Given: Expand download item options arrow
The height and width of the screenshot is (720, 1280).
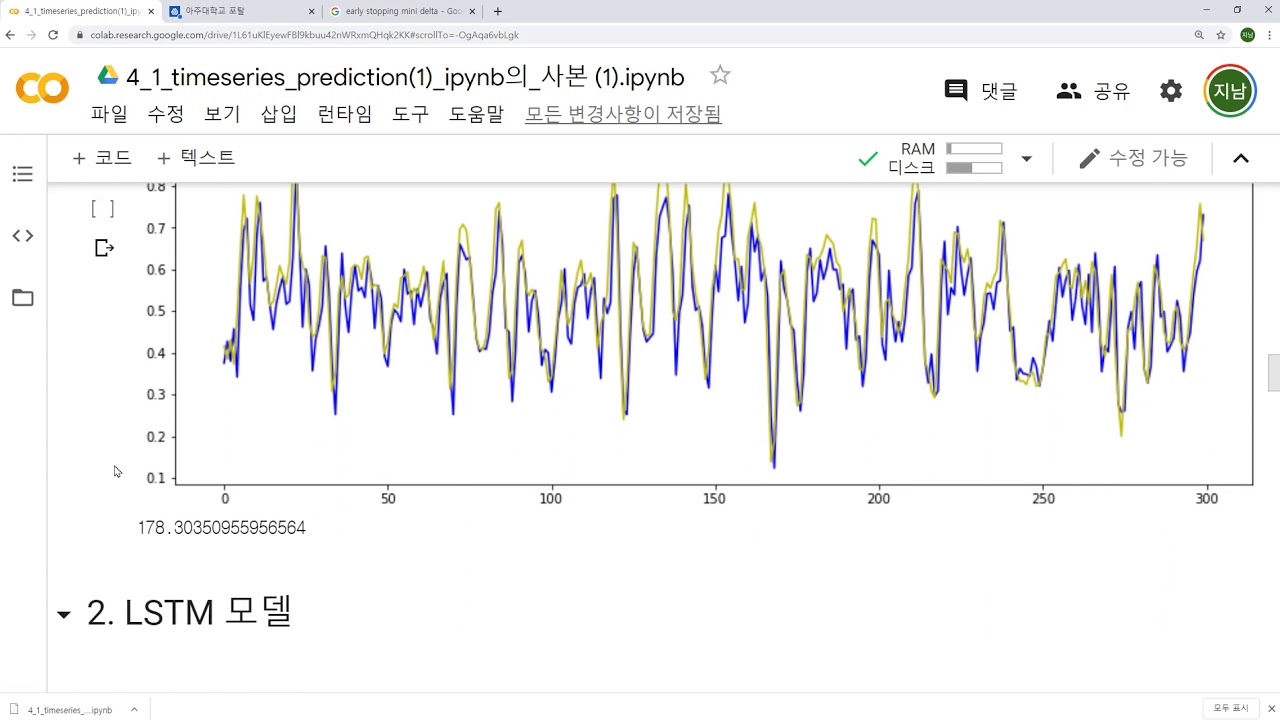Looking at the screenshot, I should pos(134,710).
